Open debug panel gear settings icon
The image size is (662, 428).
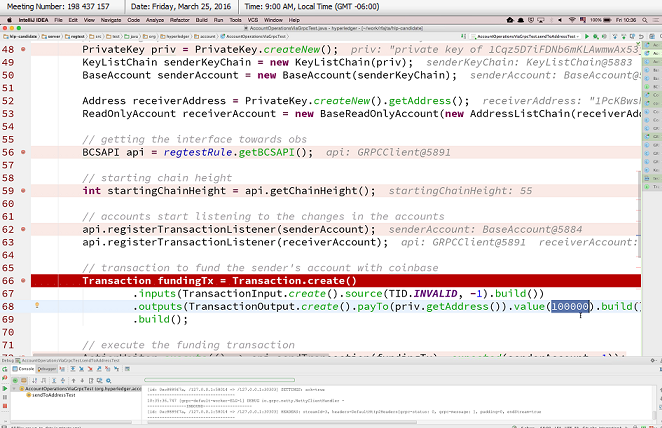point(653,360)
